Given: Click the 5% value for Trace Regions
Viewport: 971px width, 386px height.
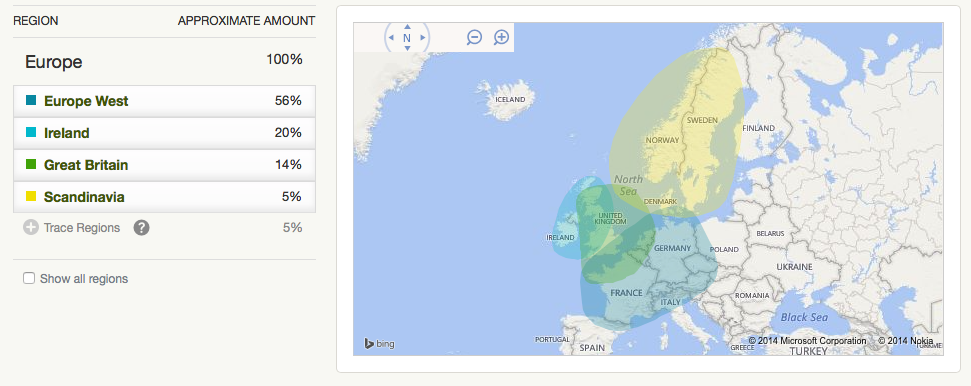Looking at the screenshot, I should (292, 227).
